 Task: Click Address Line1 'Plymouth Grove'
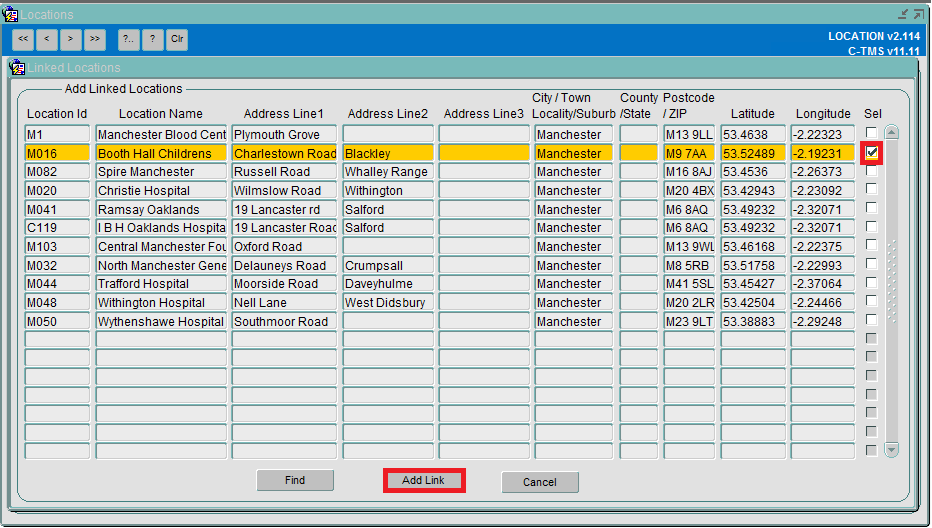click(x=284, y=134)
